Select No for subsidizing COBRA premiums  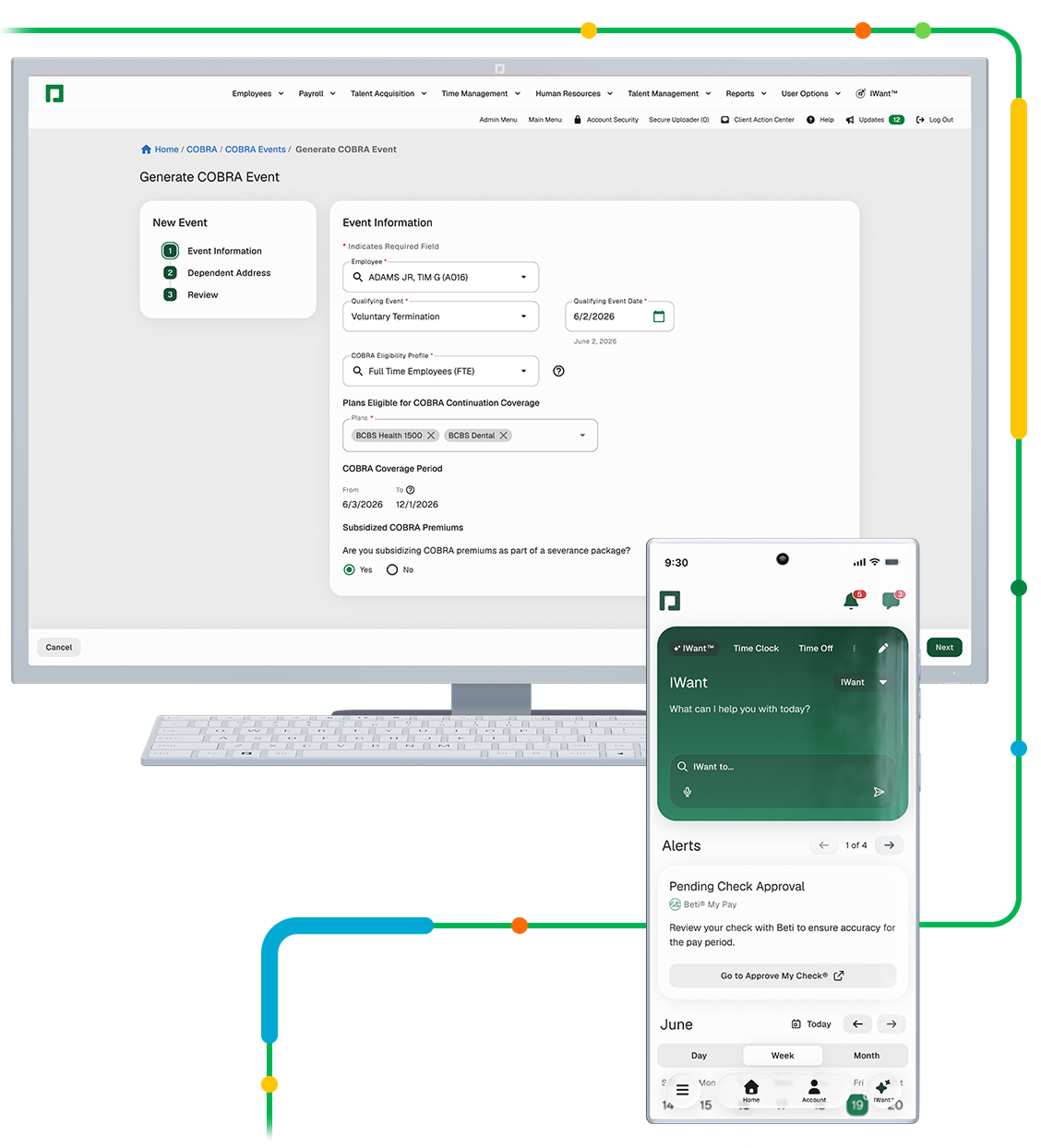pyautogui.click(x=392, y=570)
